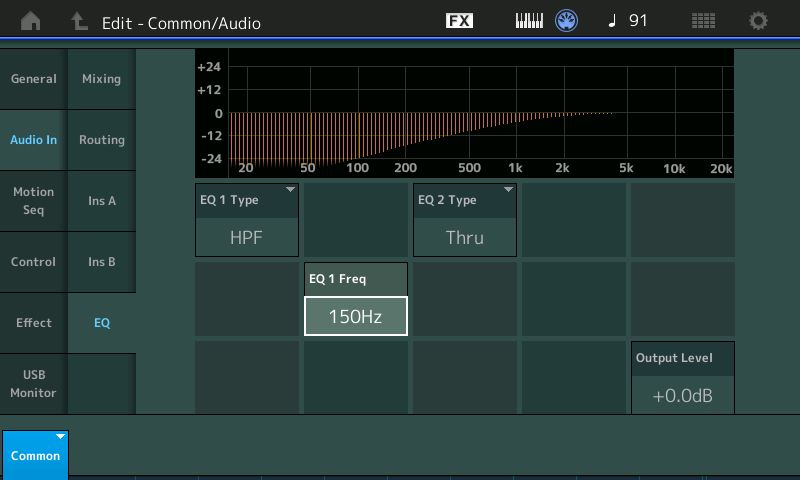
Task: Open the Common part dropdown
Action: 35,454
